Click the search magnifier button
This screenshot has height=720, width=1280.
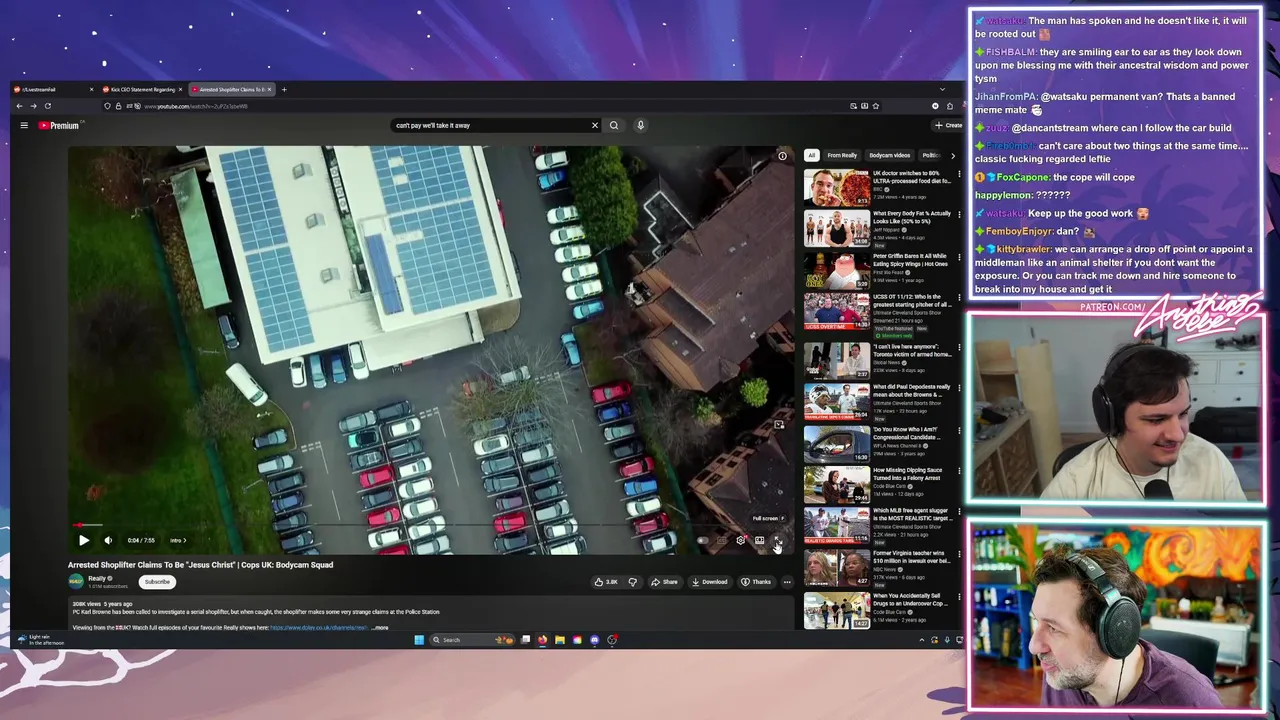tap(614, 125)
